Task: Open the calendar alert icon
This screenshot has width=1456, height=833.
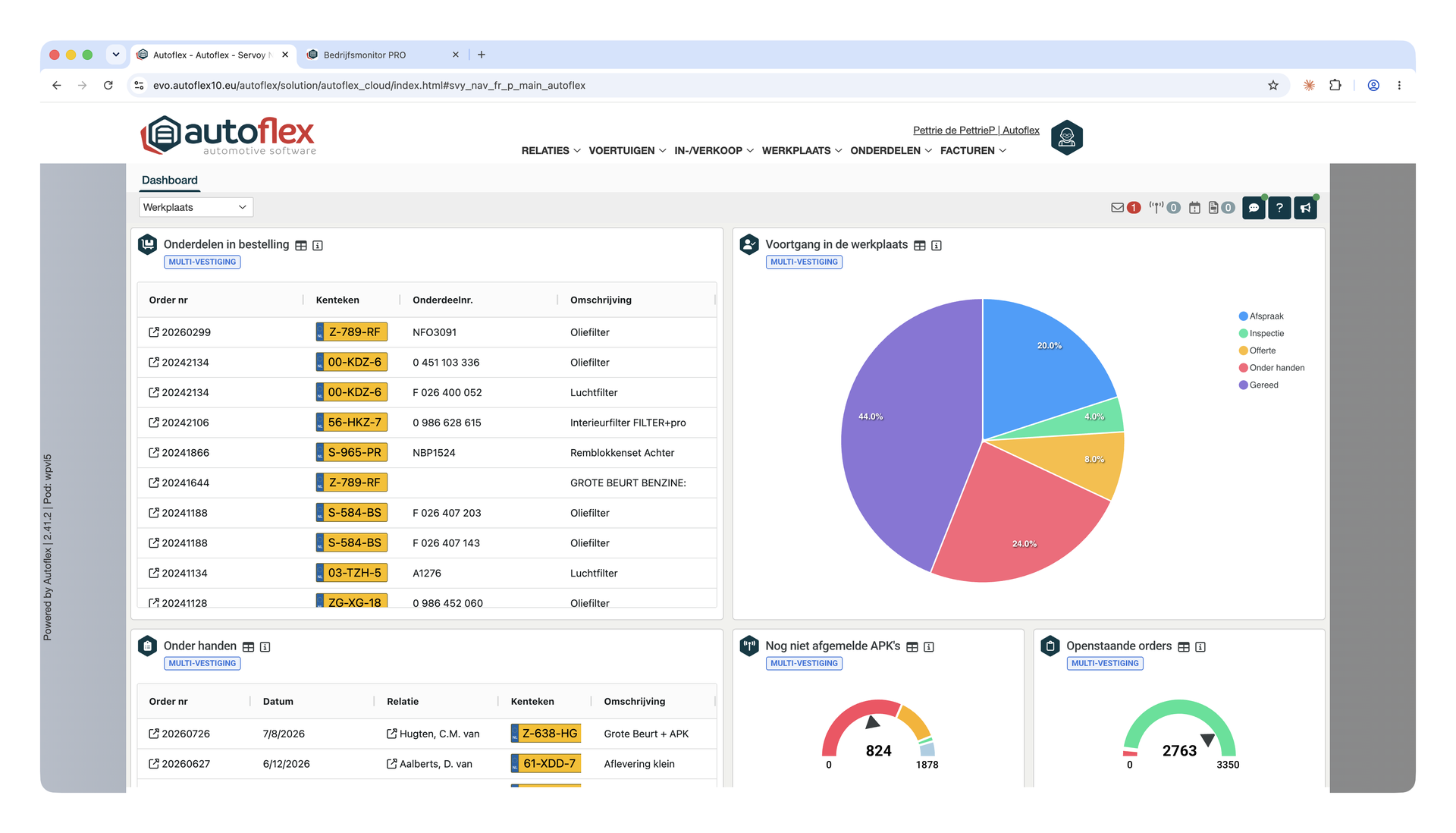Action: click(x=1194, y=208)
